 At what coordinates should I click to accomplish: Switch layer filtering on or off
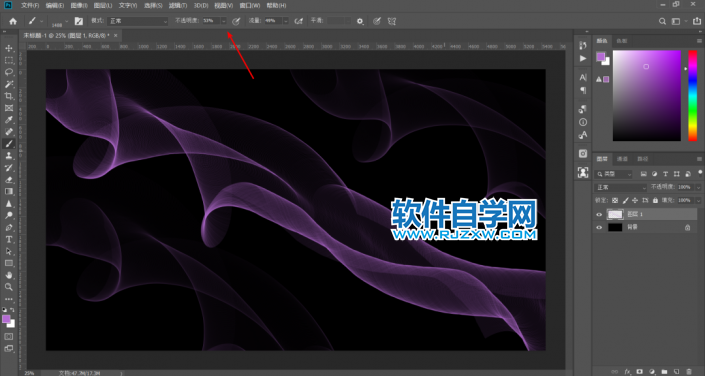(700, 173)
